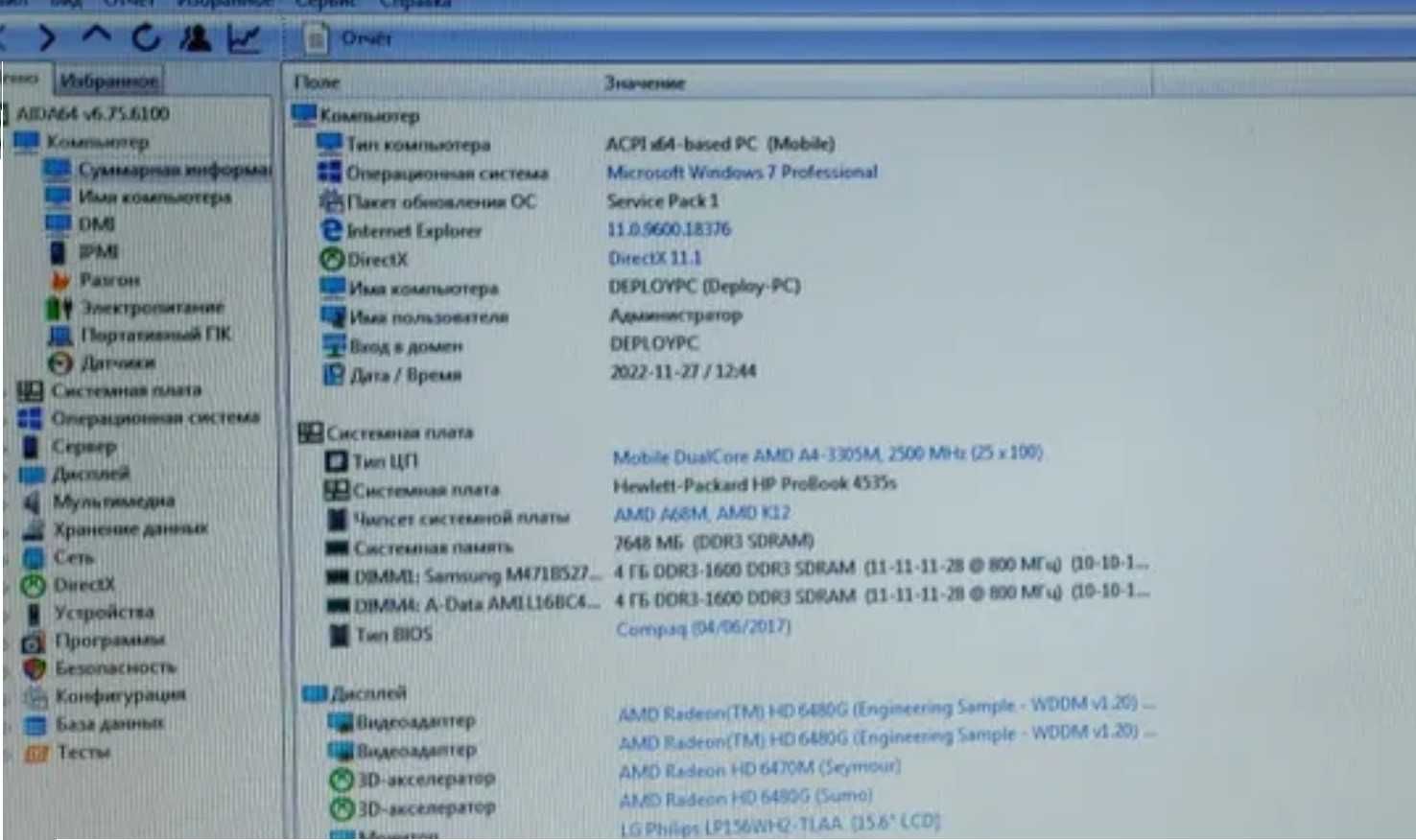Click DIMM4: A-Data memory row
The height and width of the screenshot is (840, 1416).
point(736,601)
